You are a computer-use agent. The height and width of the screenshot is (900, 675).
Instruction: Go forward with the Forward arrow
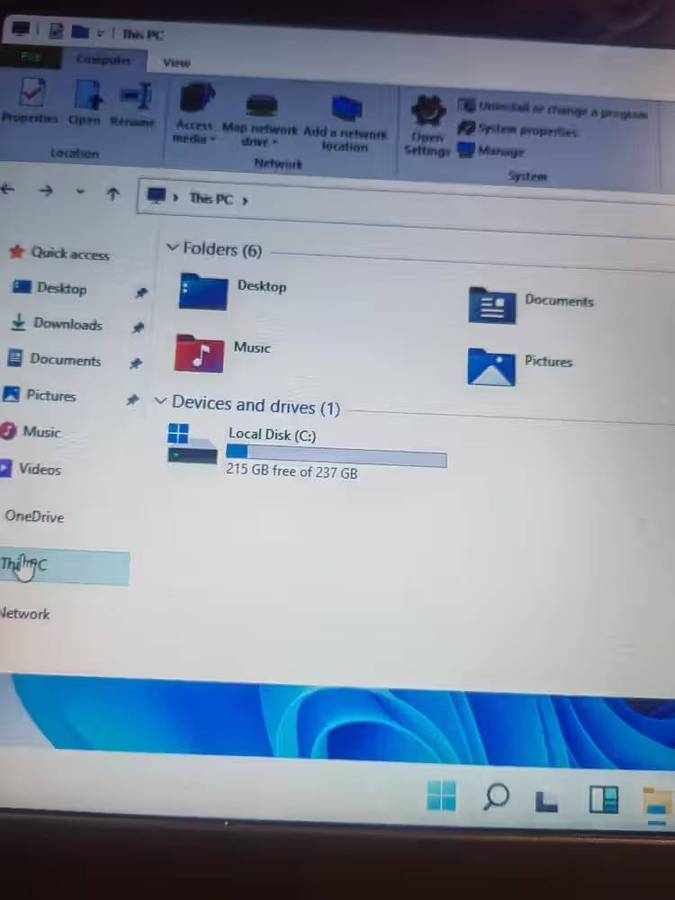coord(46,191)
